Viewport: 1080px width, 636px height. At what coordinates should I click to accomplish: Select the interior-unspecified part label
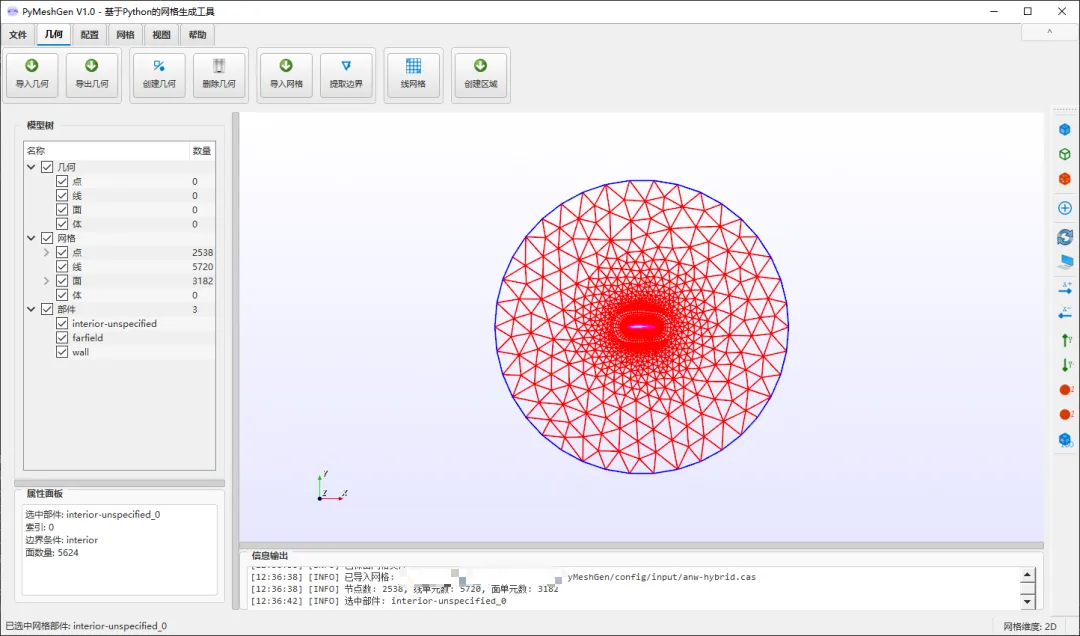click(x=114, y=323)
